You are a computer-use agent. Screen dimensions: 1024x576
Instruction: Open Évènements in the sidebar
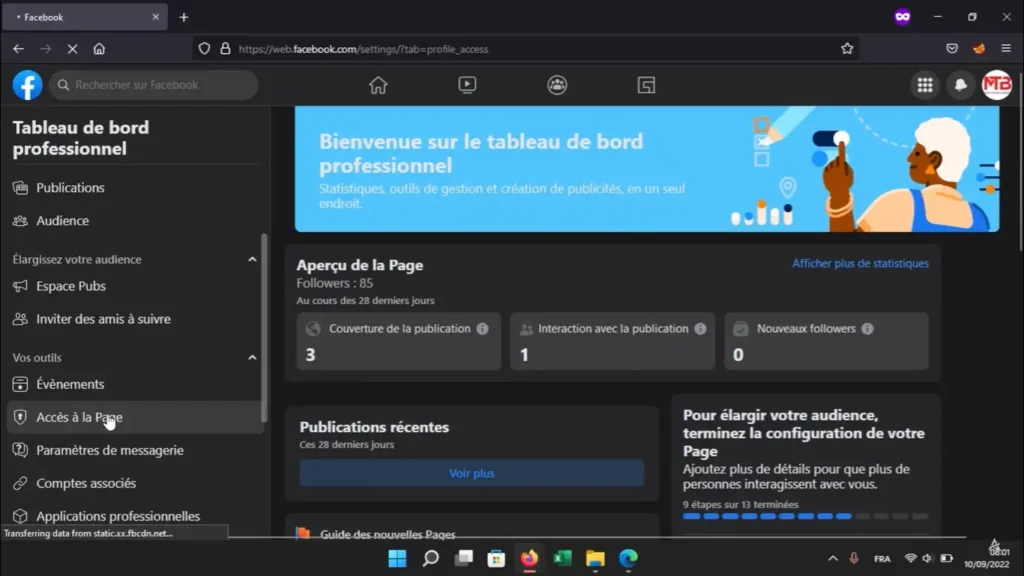134,384
